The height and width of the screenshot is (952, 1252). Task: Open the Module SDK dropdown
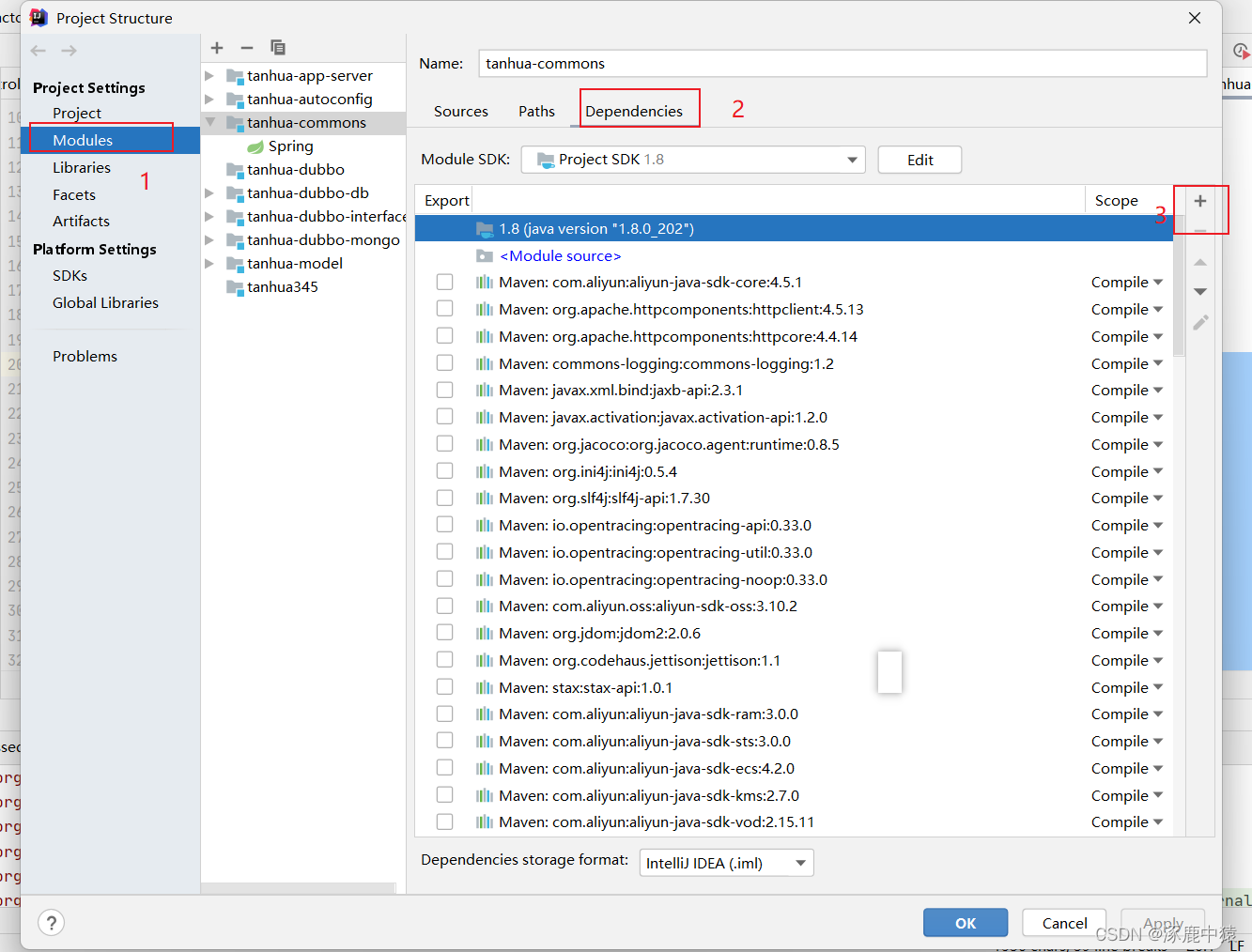693,160
